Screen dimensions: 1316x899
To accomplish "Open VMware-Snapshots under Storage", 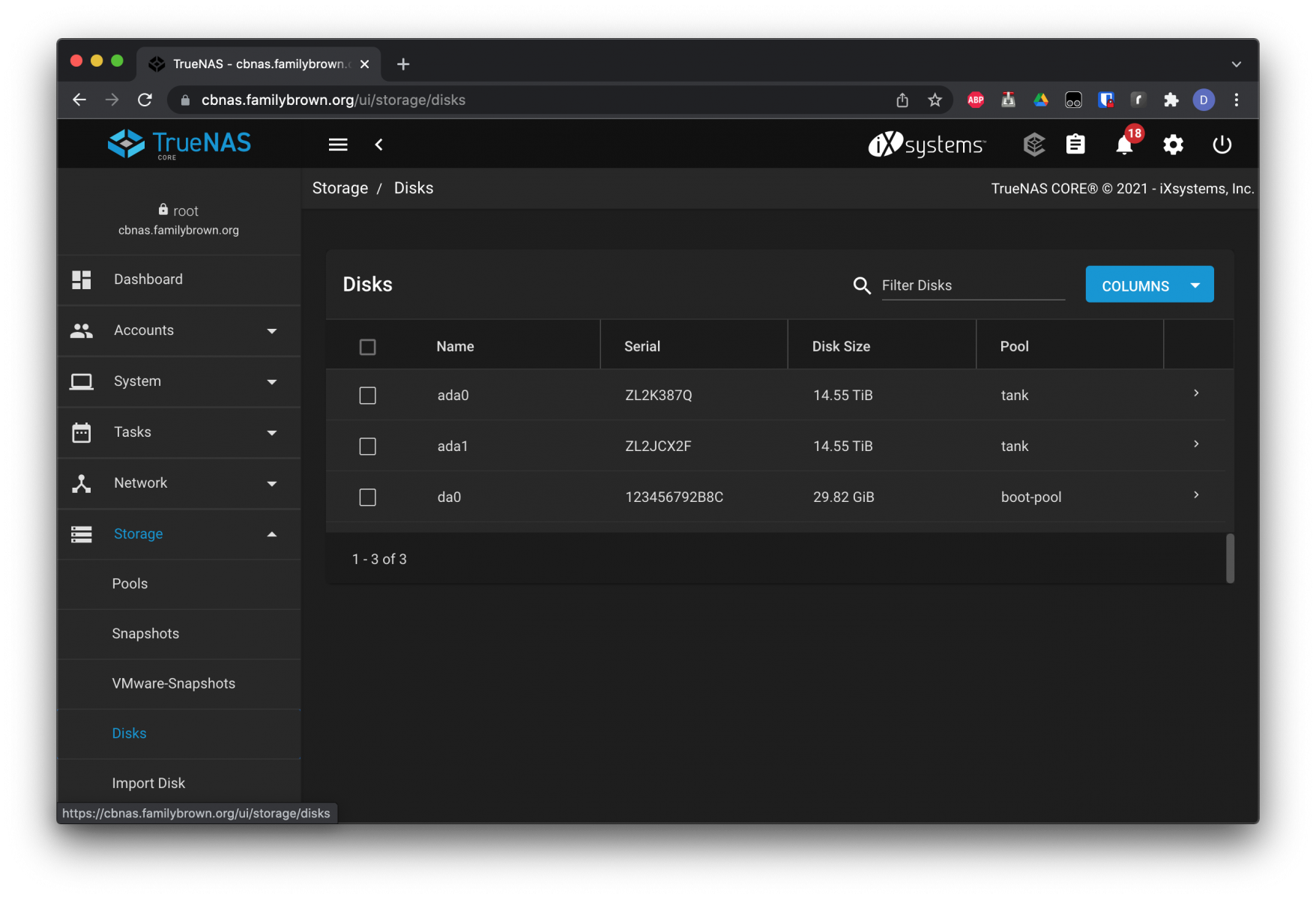I will coord(178,683).
